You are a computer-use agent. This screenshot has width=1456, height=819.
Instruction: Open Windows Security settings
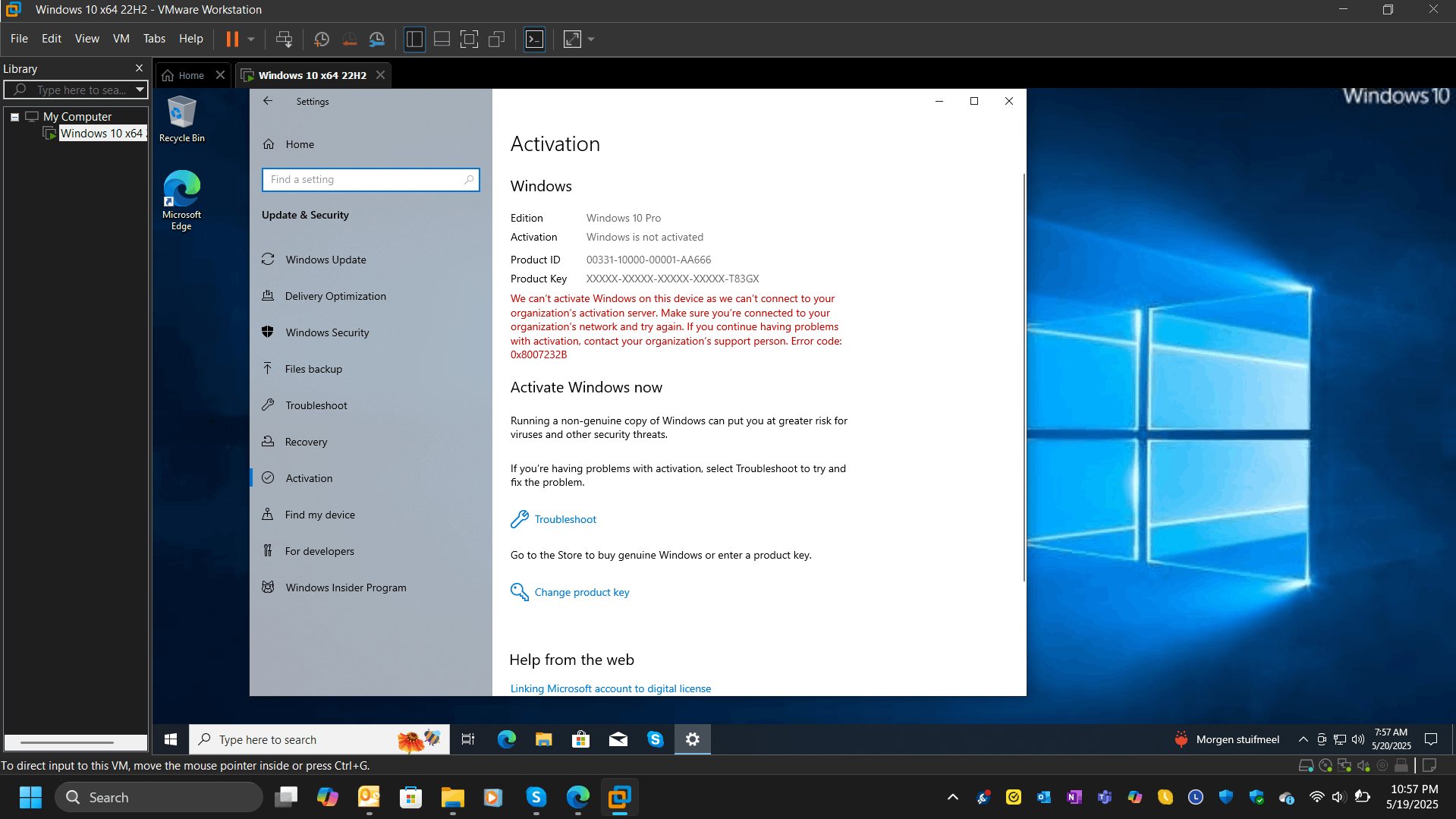click(370, 332)
